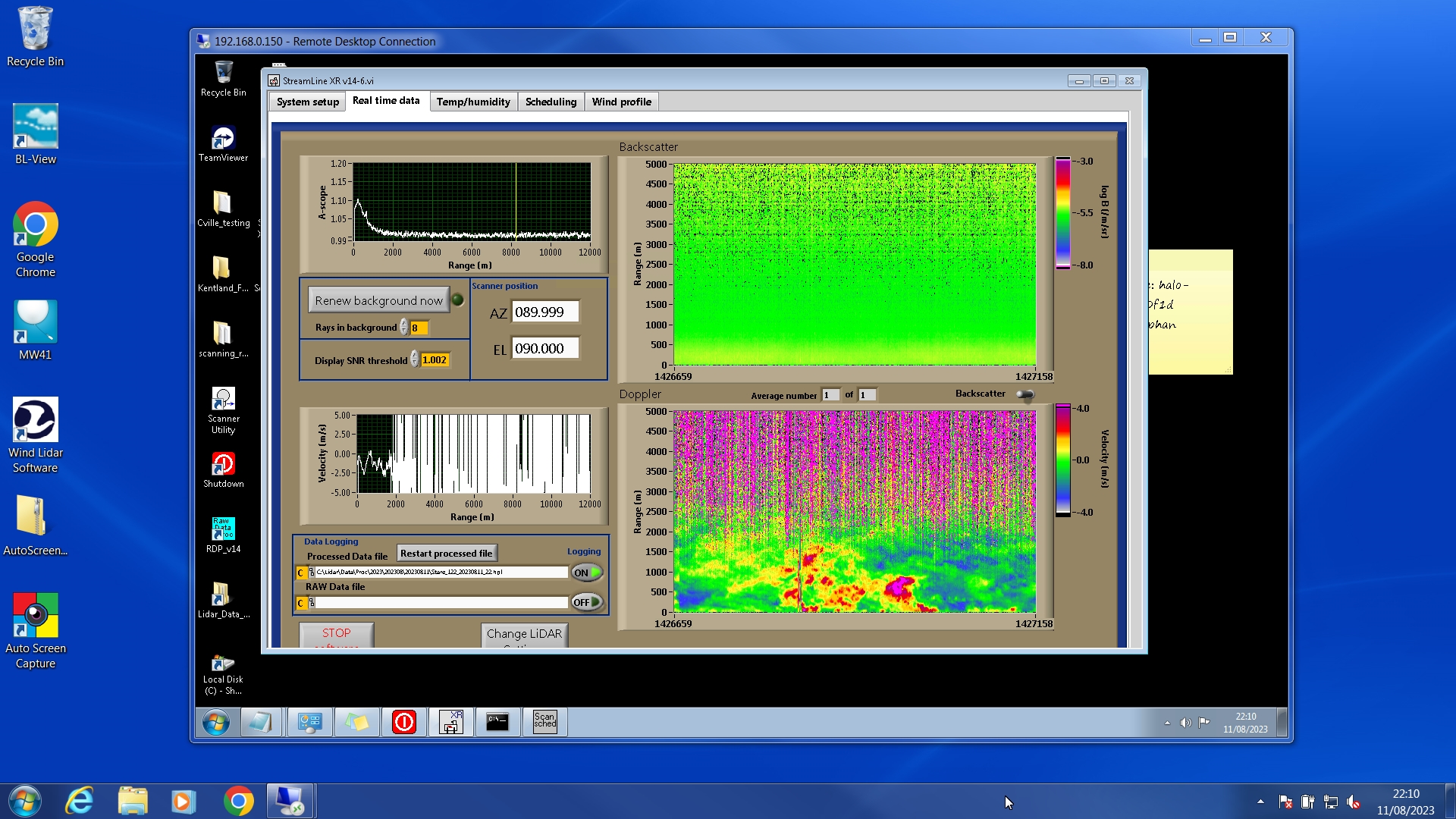Click the AZ scanner position field
This screenshot has height=819, width=1456.
[x=544, y=312]
